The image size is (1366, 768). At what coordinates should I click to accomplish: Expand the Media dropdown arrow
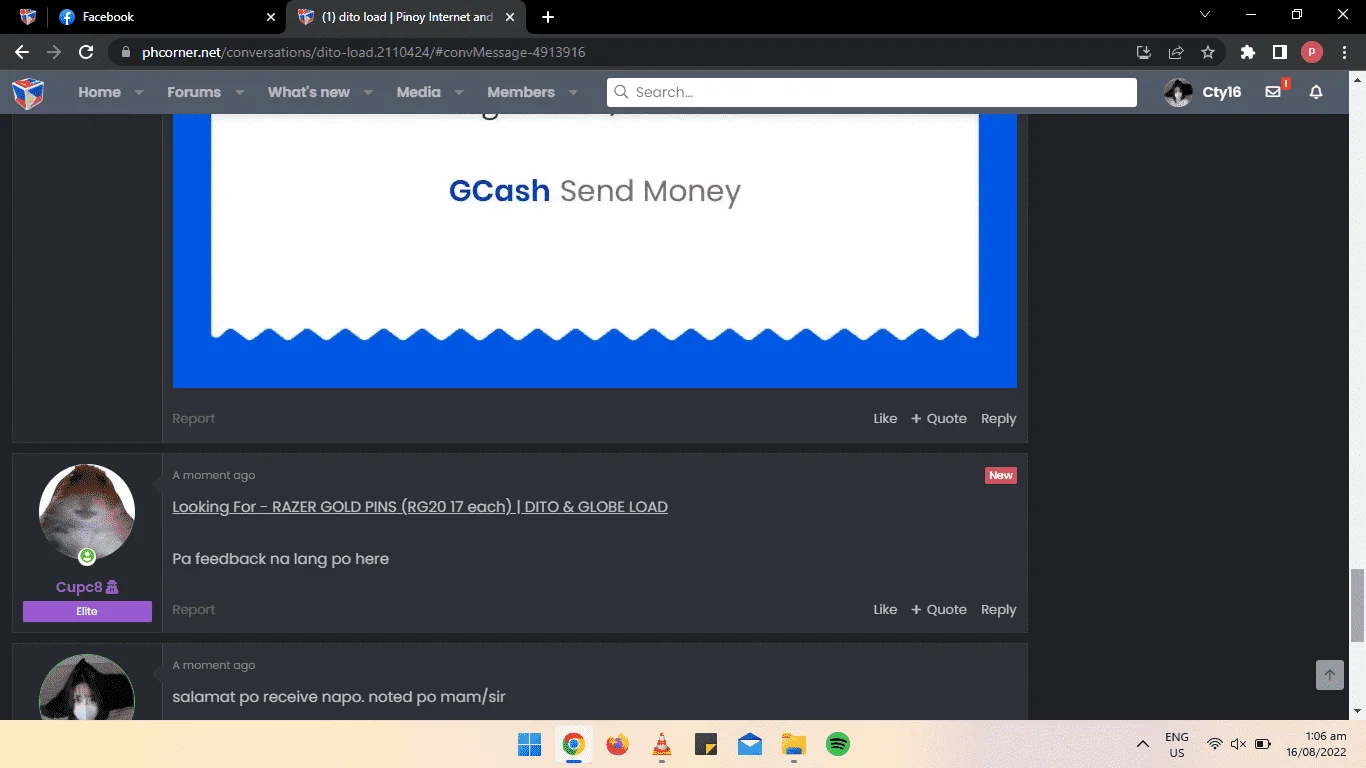(459, 92)
